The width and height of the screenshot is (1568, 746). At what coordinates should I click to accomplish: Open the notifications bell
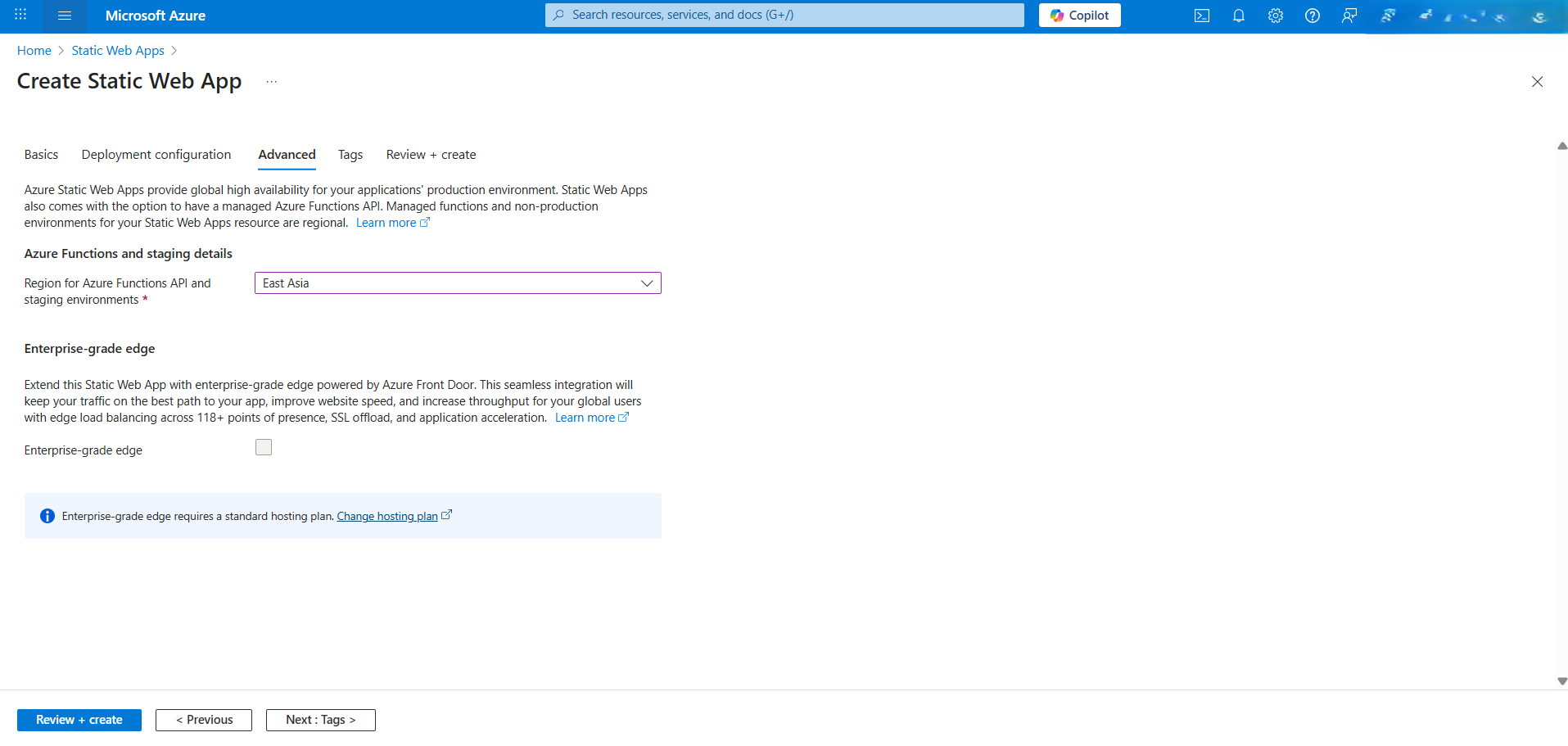(x=1238, y=16)
